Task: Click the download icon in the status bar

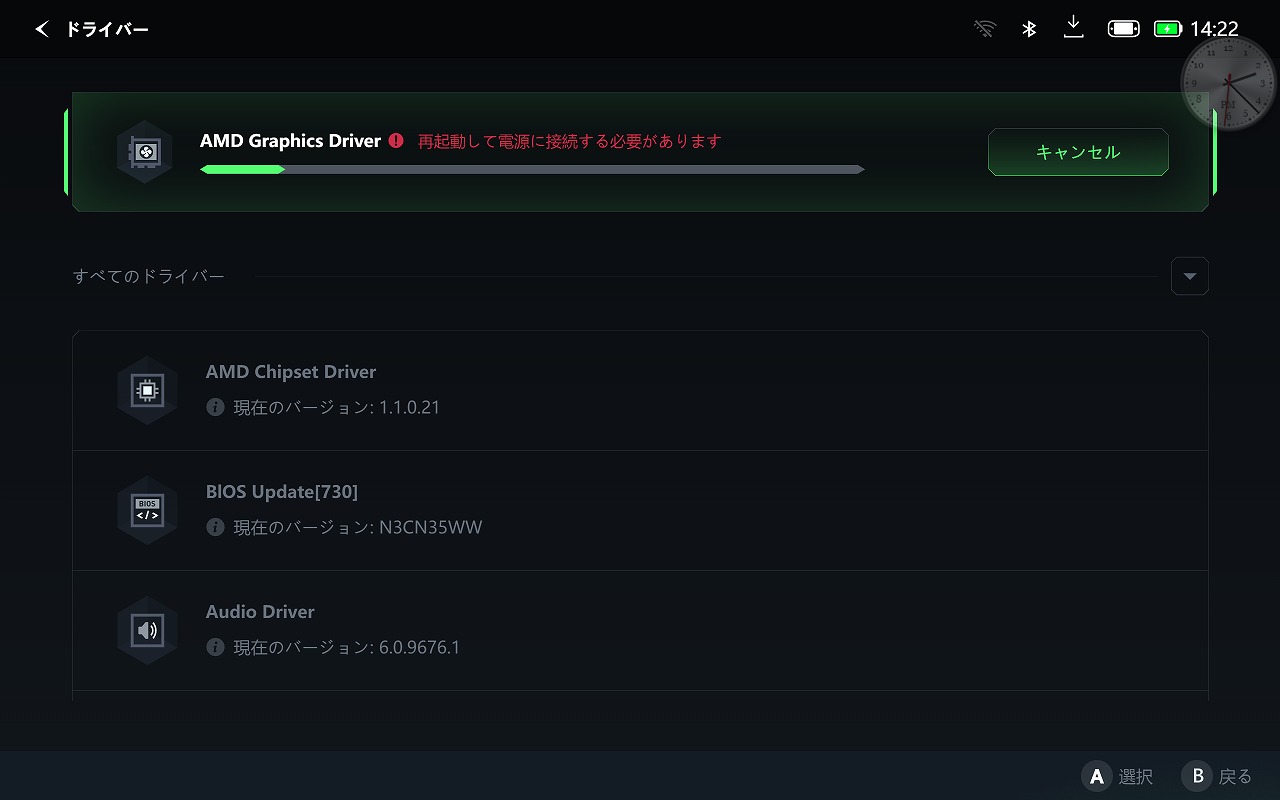Action: 1073,28
